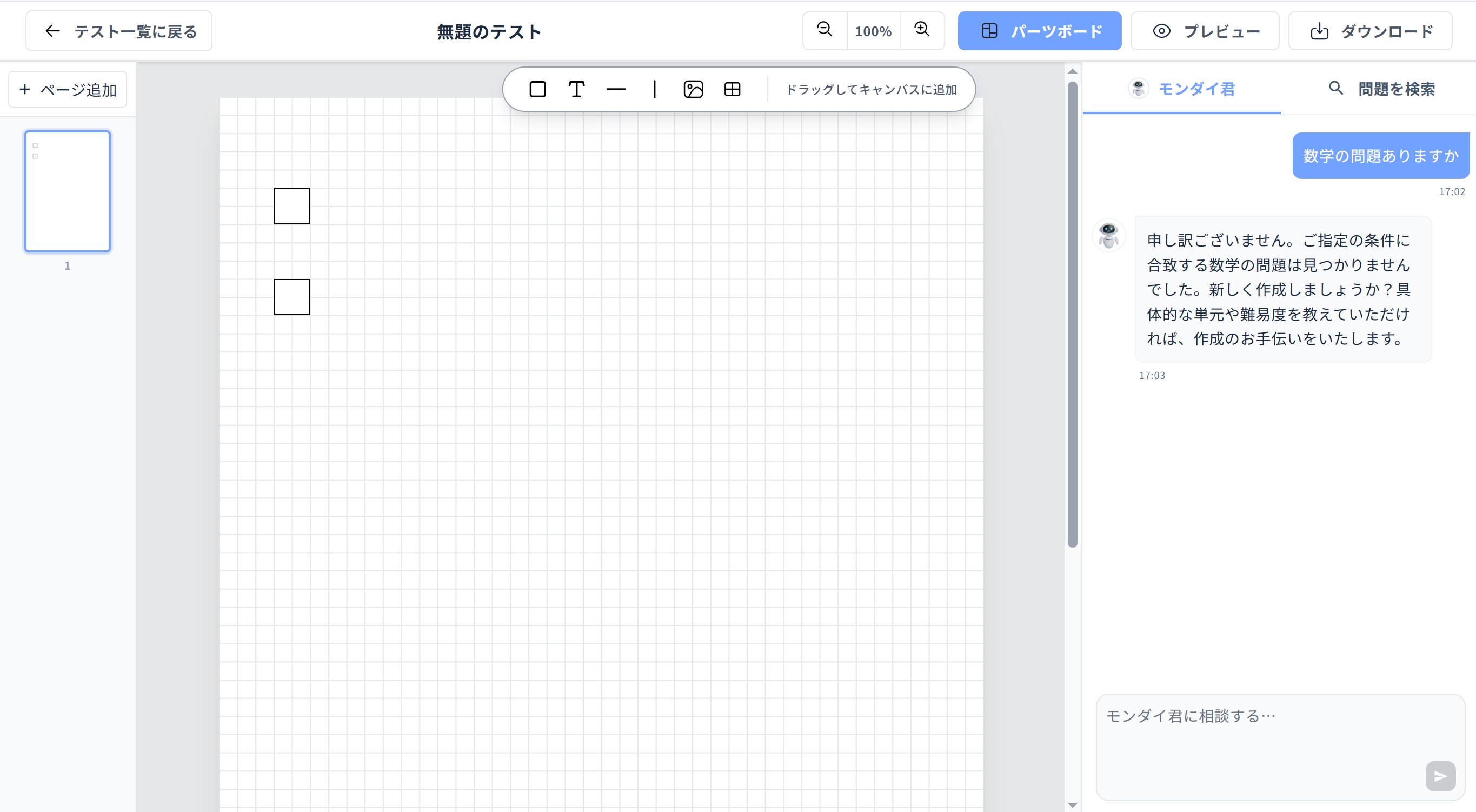Click the 17:02 timestamp
This screenshot has width=1476, height=812.
coord(1452,191)
